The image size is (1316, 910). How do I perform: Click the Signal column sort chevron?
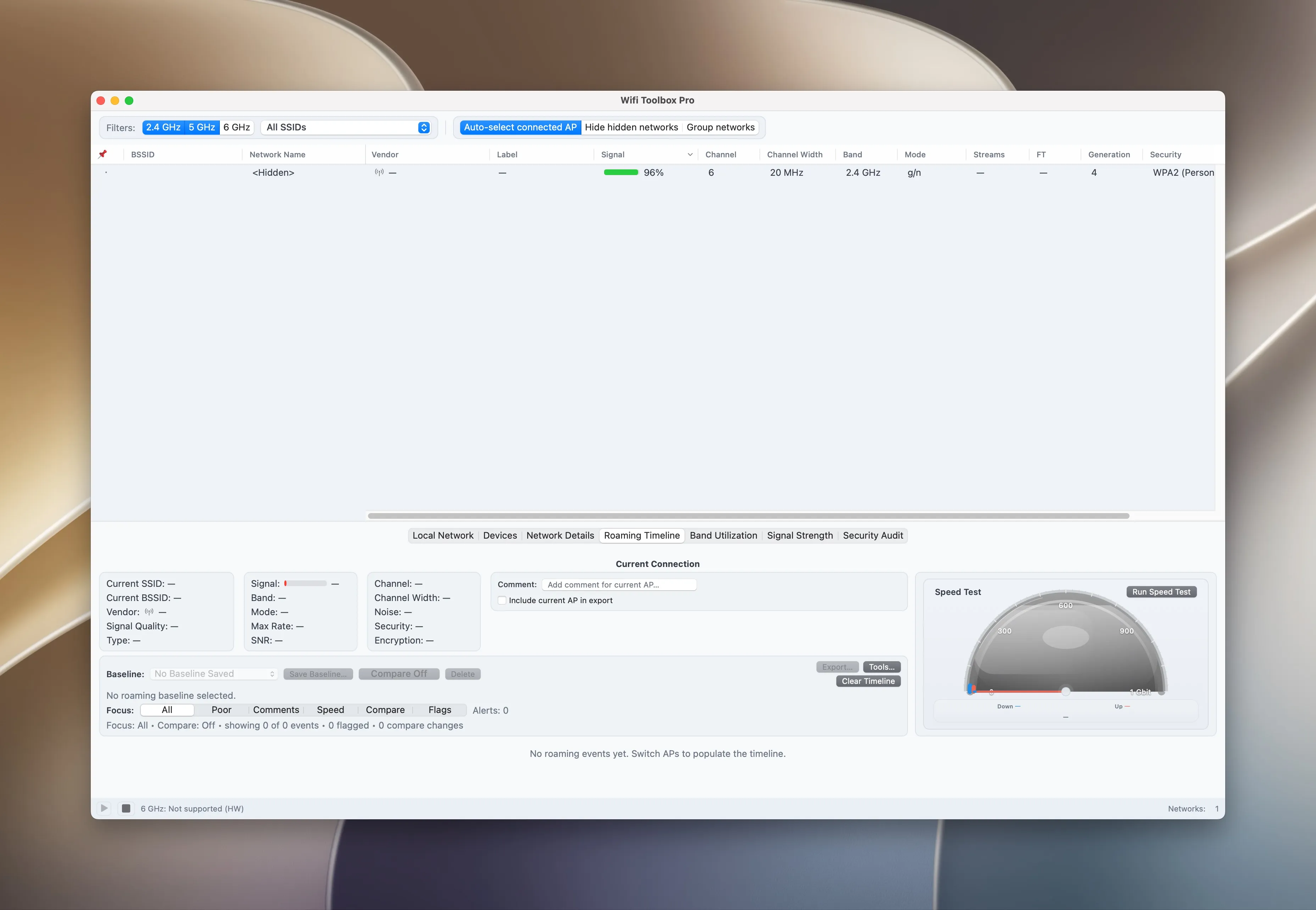pyautogui.click(x=690, y=155)
